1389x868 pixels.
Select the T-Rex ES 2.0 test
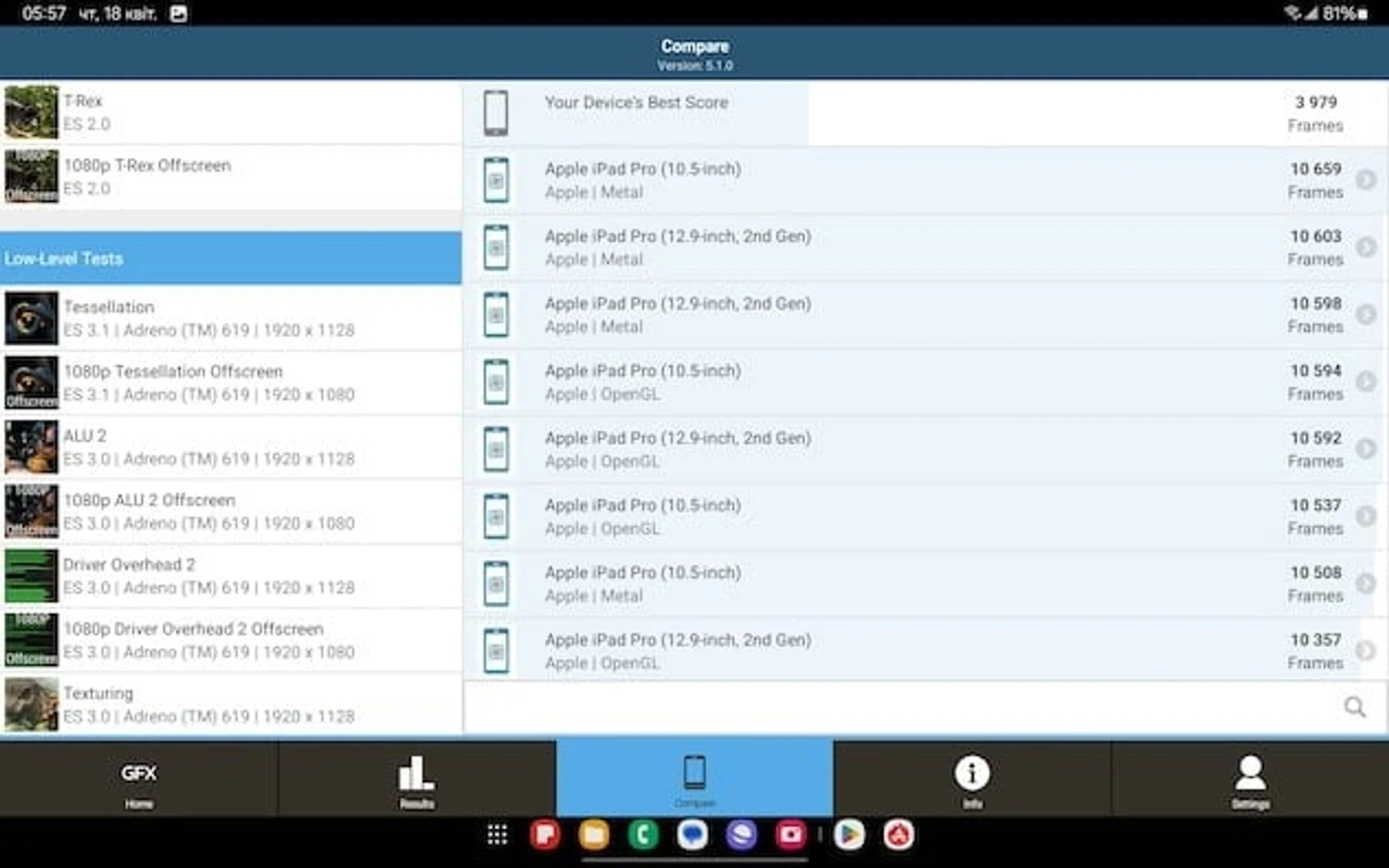[231, 112]
